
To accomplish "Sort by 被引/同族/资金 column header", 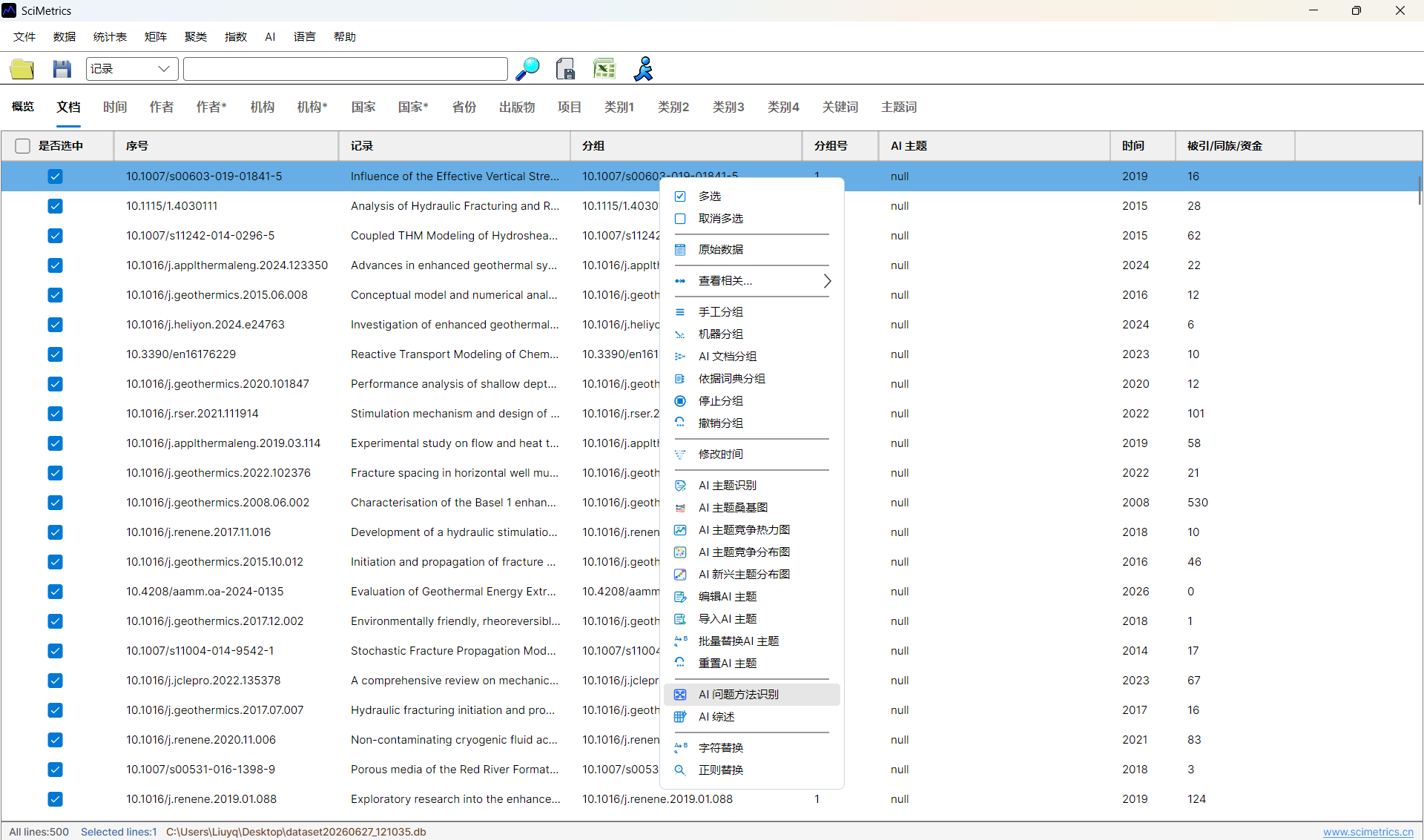I will (x=1235, y=146).
